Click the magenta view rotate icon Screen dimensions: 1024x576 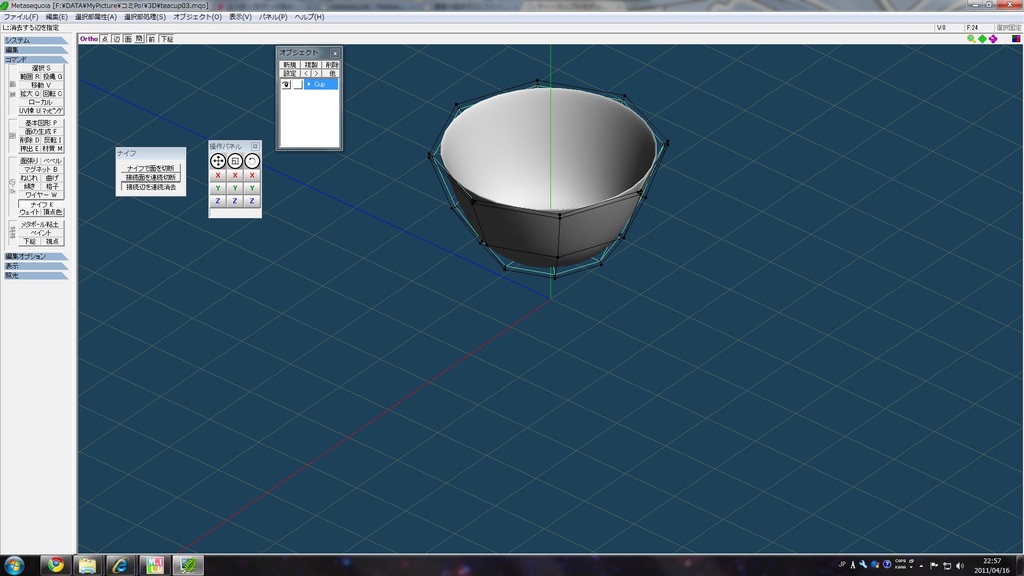(993, 39)
